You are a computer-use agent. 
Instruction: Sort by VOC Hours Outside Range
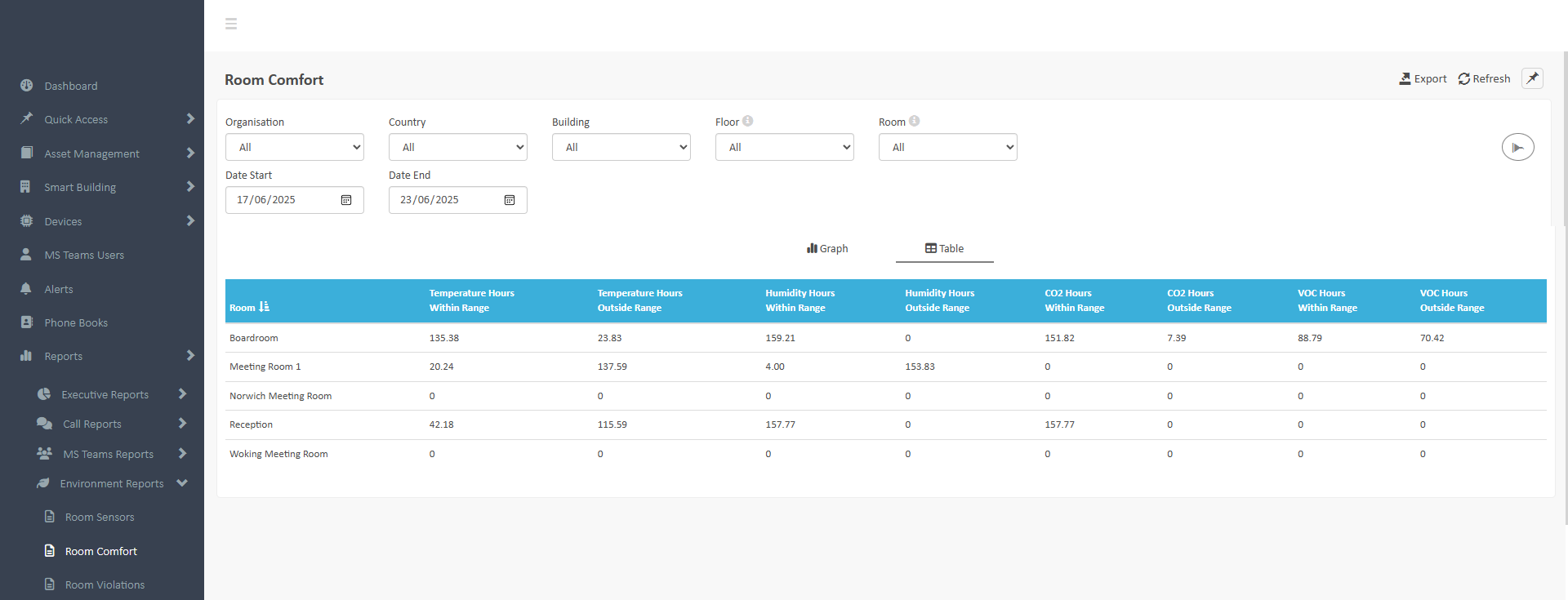click(x=1452, y=300)
